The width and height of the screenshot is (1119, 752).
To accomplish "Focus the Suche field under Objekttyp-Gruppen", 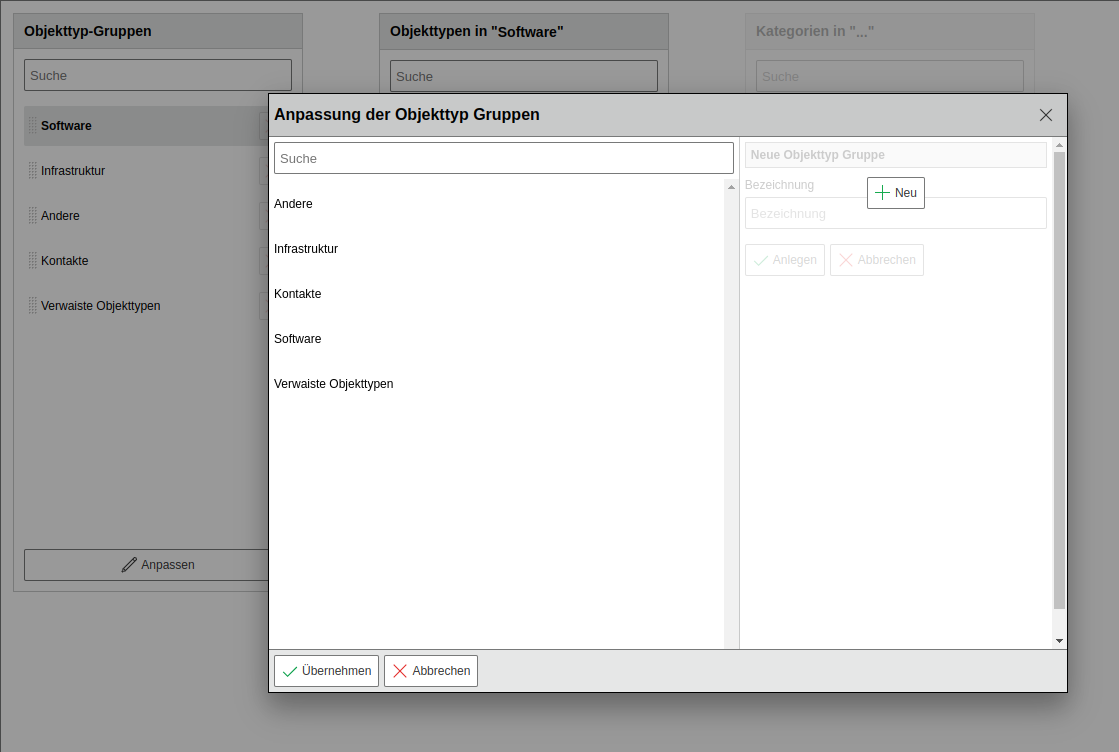I will pos(158,75).
